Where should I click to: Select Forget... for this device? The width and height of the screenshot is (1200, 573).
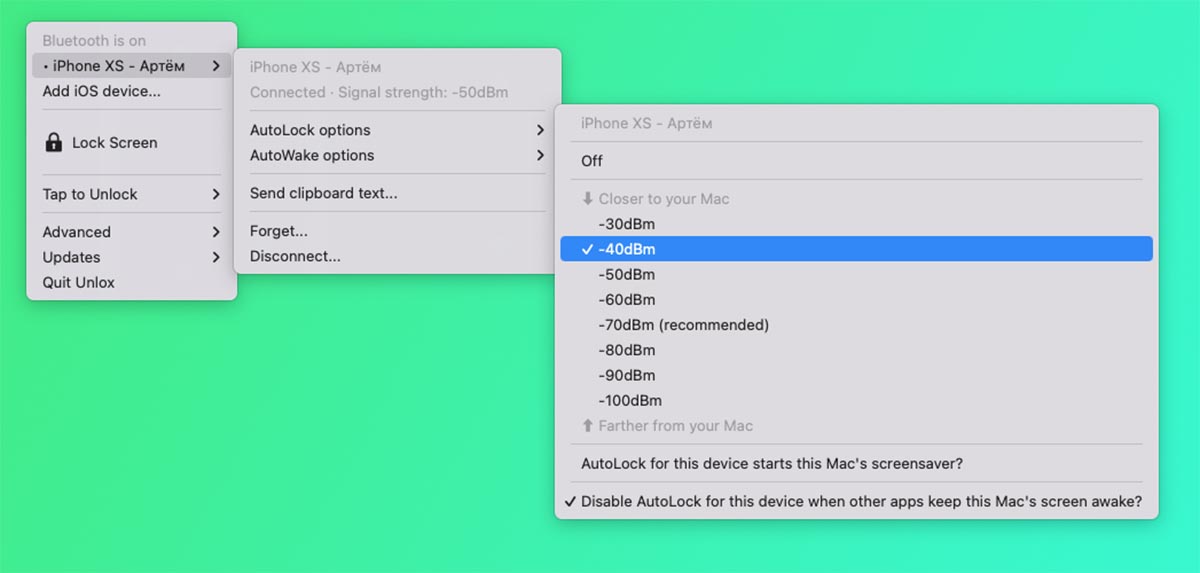pos(397,231)
